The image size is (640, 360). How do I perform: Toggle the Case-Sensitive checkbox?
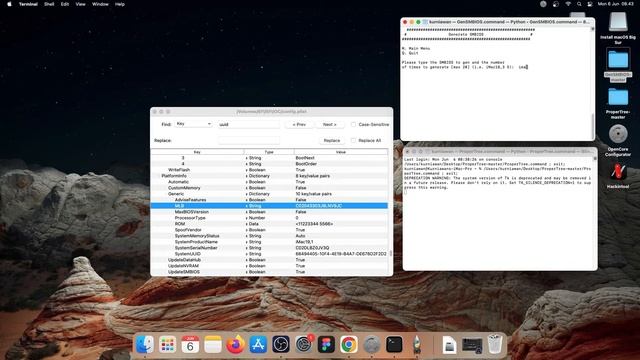353,124
